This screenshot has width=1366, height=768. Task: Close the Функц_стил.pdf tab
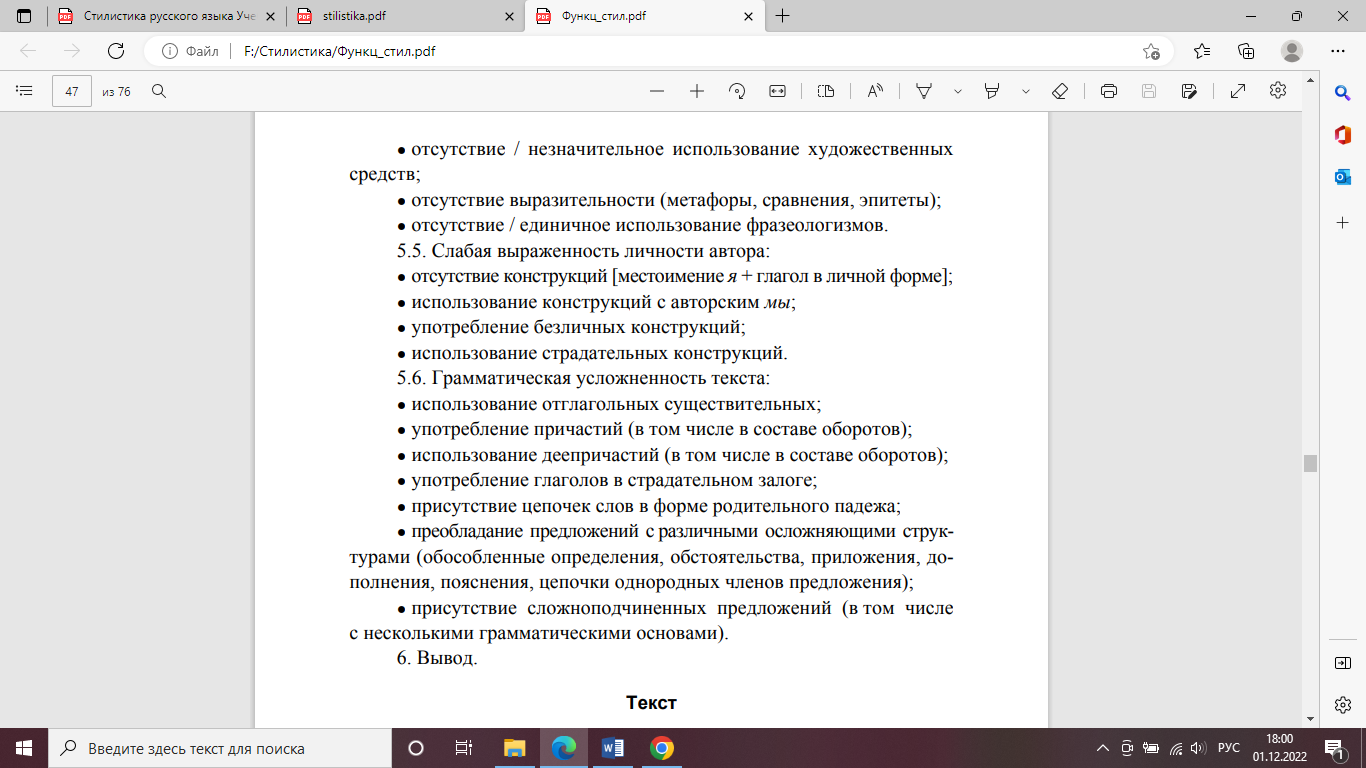(x=748, y=16)
